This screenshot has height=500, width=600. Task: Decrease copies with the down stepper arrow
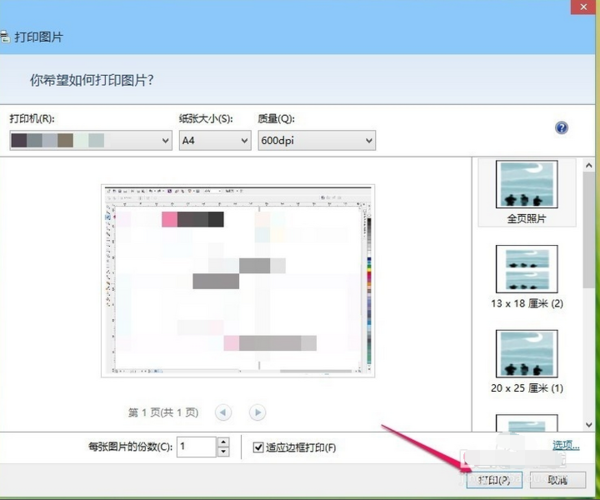(223, 452)
